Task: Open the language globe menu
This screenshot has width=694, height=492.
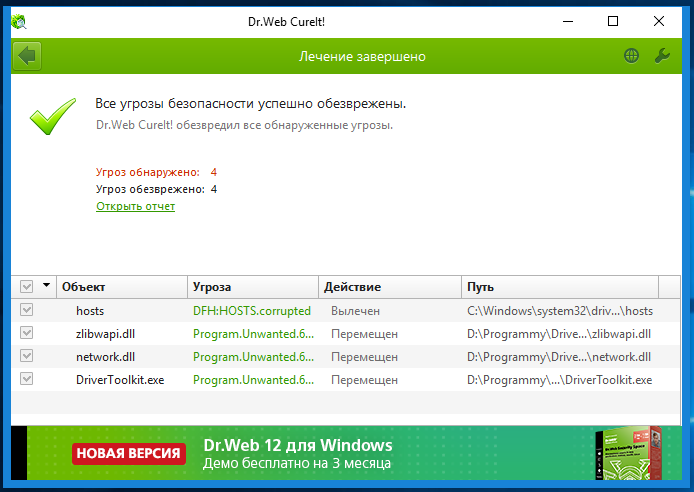Action: pos(631,56)
